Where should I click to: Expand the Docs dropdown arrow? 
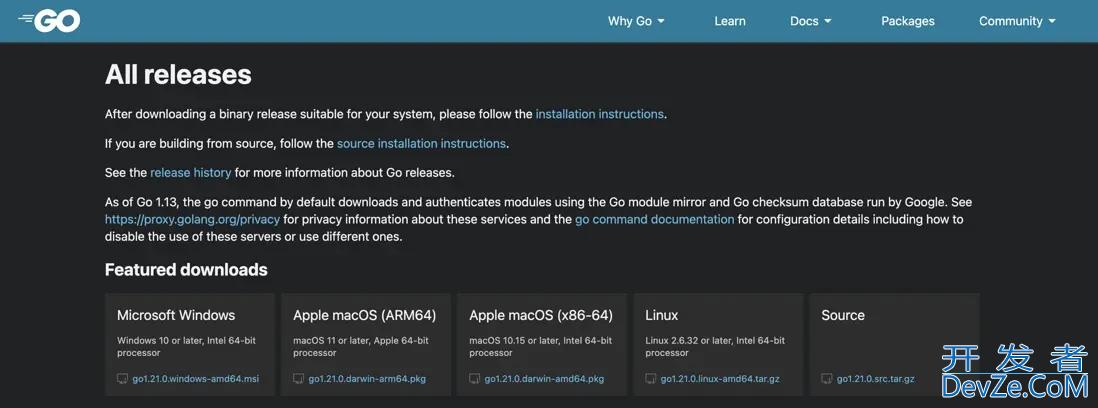click(x=828, y=22)
